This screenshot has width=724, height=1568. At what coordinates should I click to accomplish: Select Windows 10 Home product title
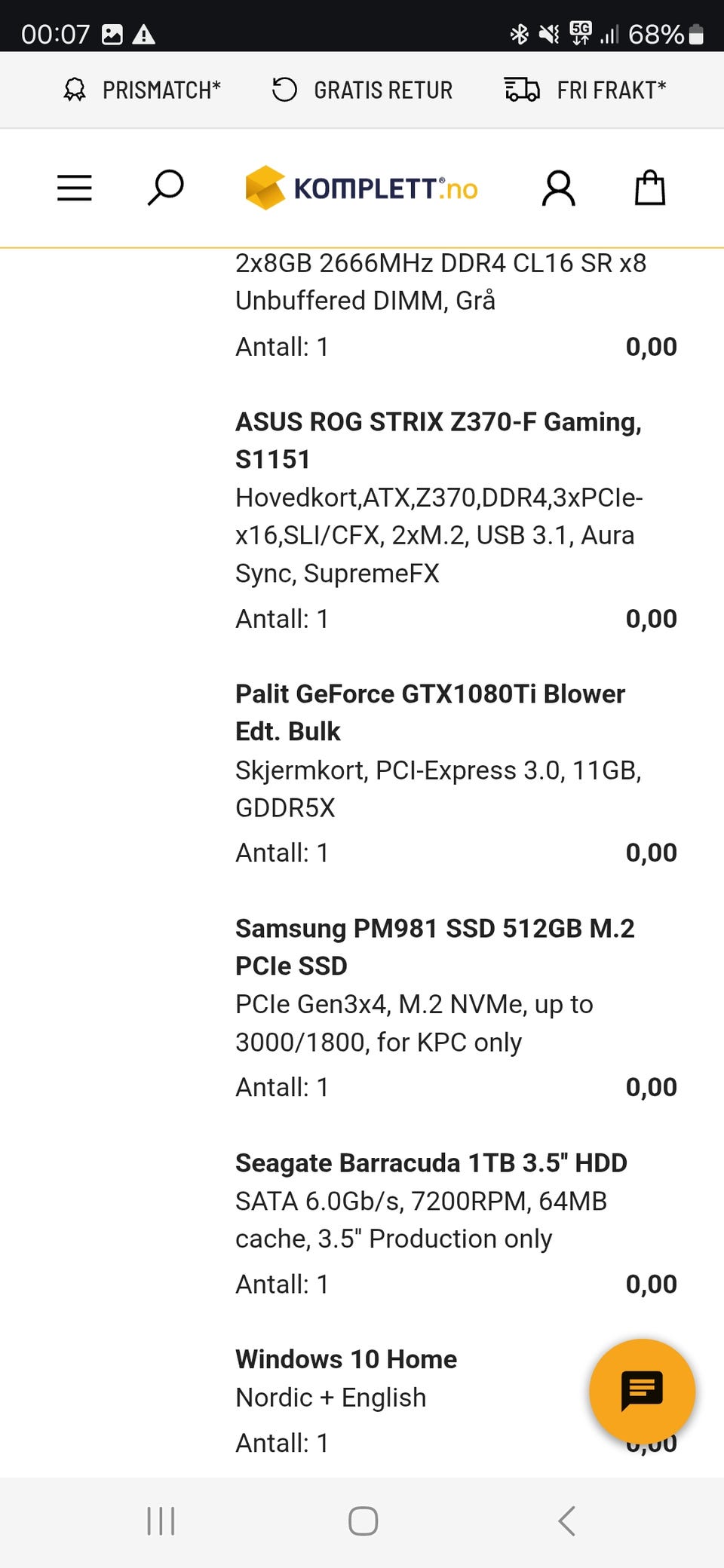coord(346,1359)
